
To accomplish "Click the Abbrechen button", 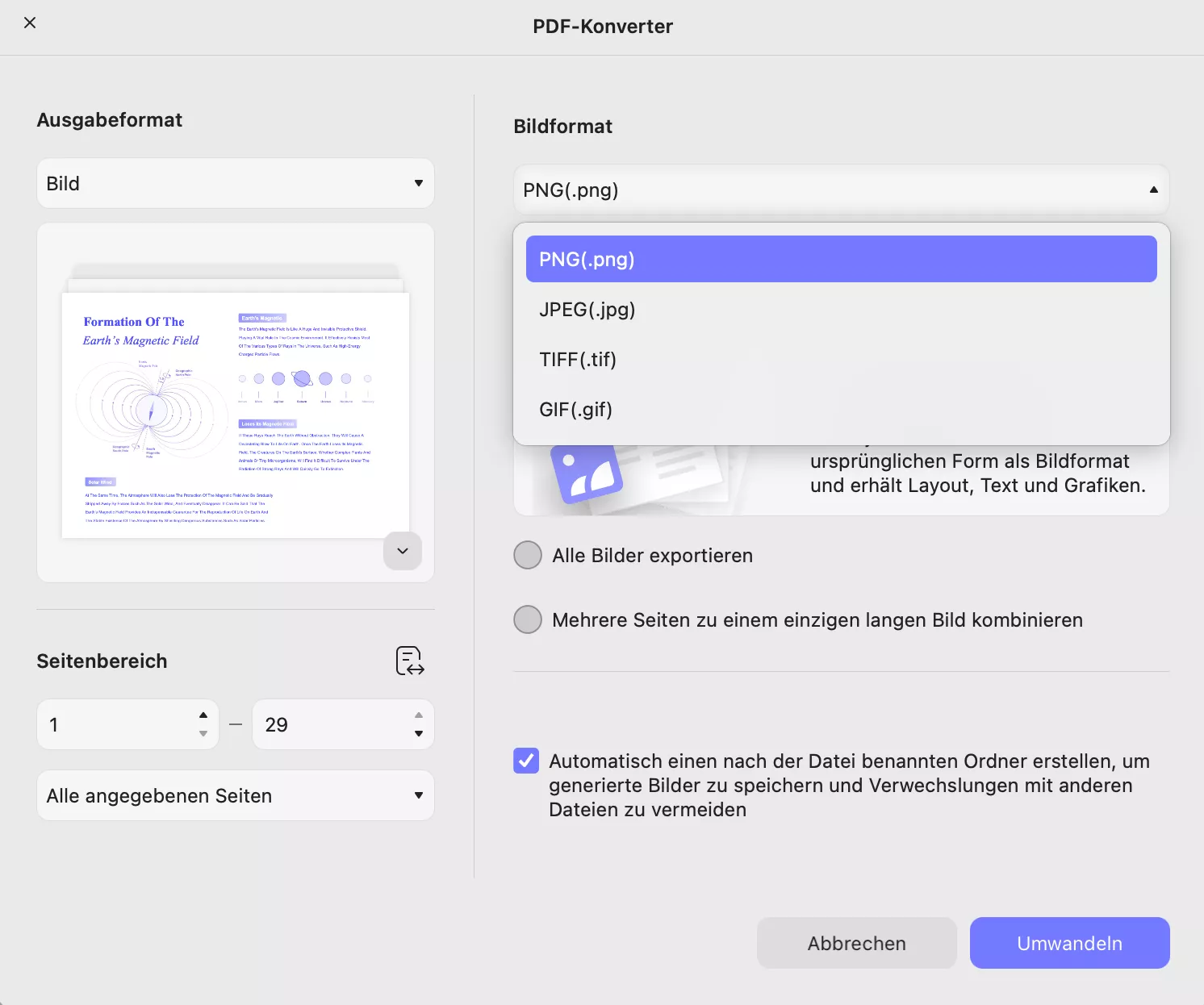I will point(856,943).
